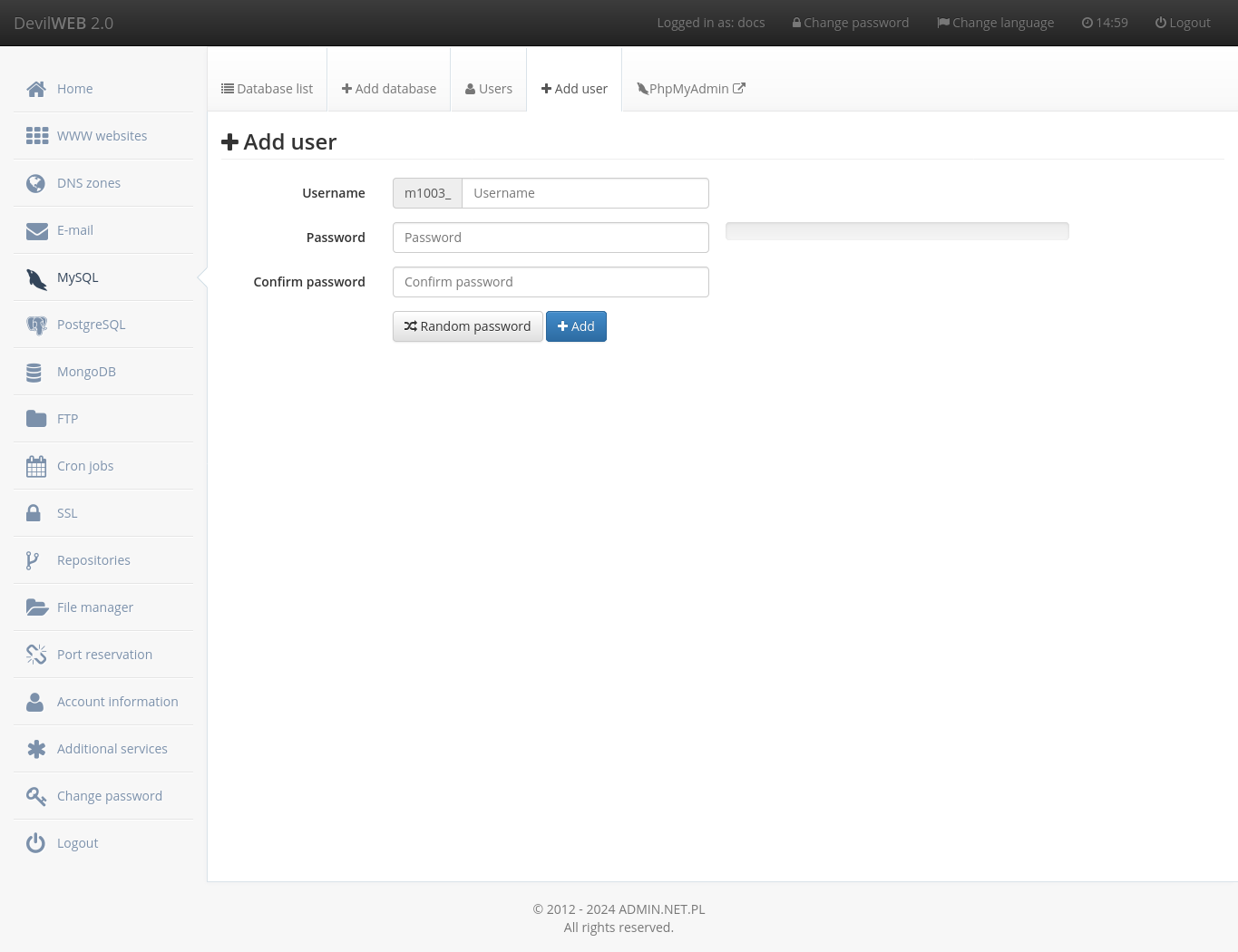Screen dimensions: 1238x952
Task: Select the MySQL dolphin icon in sidebar
Action: pos(36,277)
